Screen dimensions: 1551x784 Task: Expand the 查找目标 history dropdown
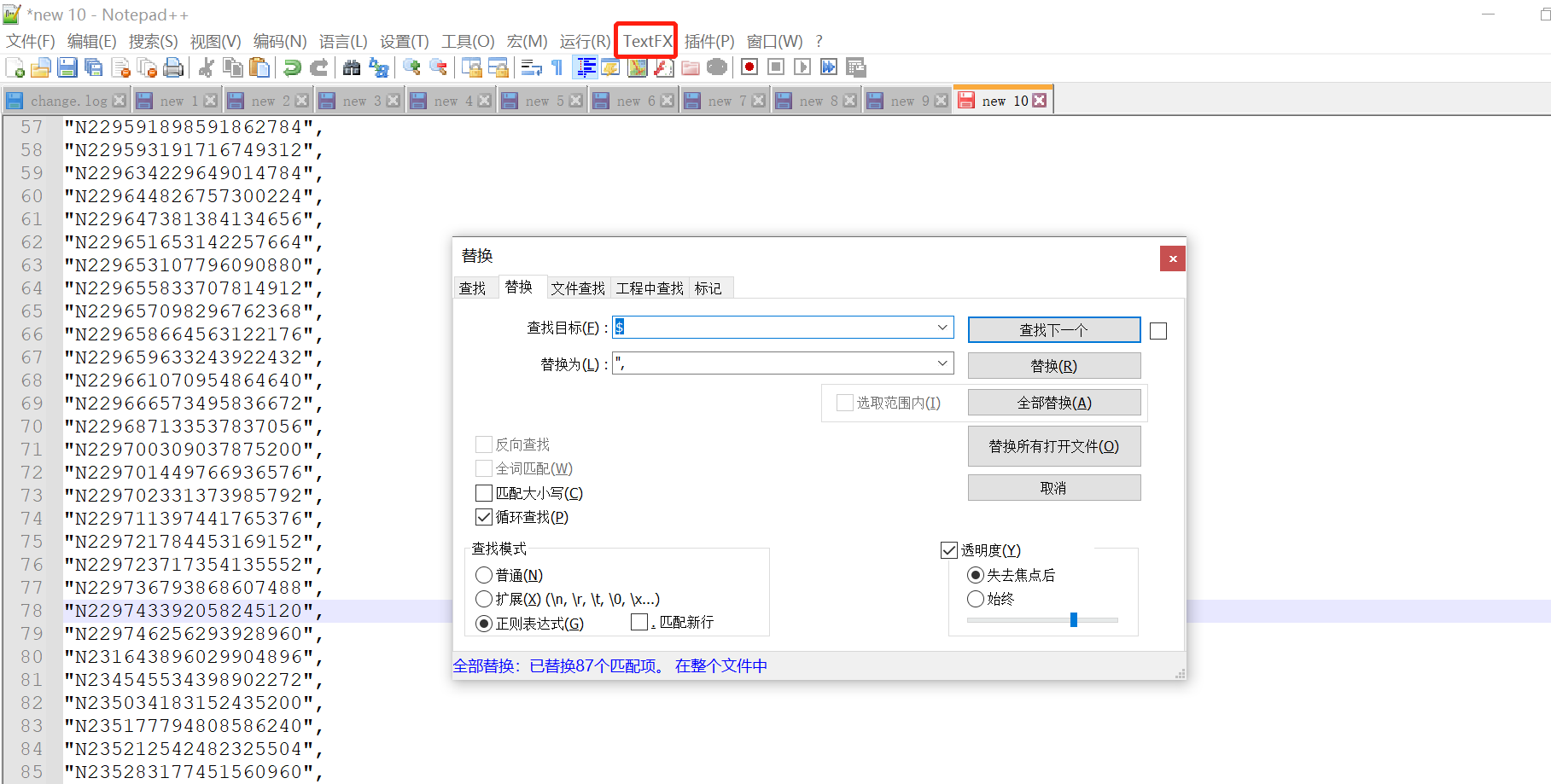tap(942, 328)
